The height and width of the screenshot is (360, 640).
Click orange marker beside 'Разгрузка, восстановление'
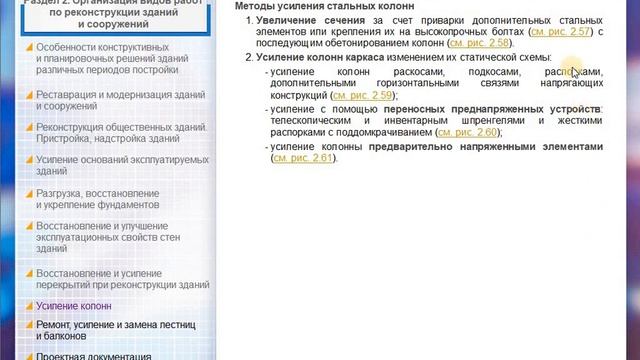(29, 194)
